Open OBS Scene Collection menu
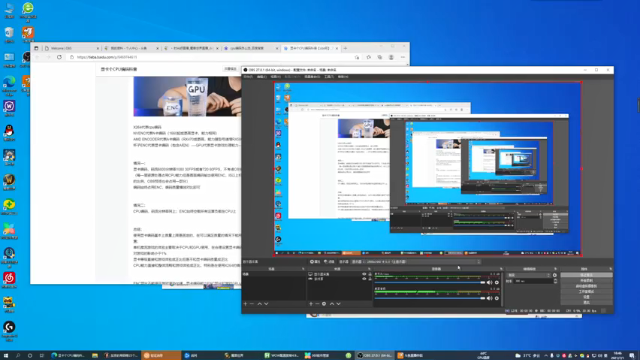Viewport: 640px width, 360px height. tap(312, 77)
